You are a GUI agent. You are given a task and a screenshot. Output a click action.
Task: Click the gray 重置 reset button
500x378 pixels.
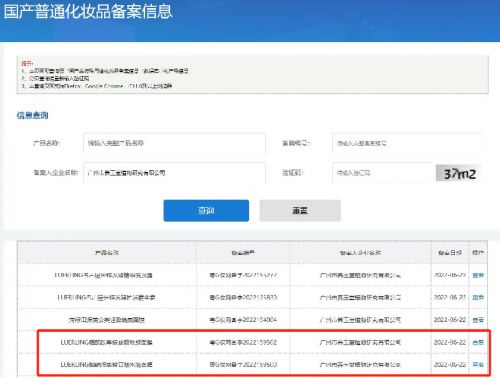pyautogui.click(x=300, y=210)
